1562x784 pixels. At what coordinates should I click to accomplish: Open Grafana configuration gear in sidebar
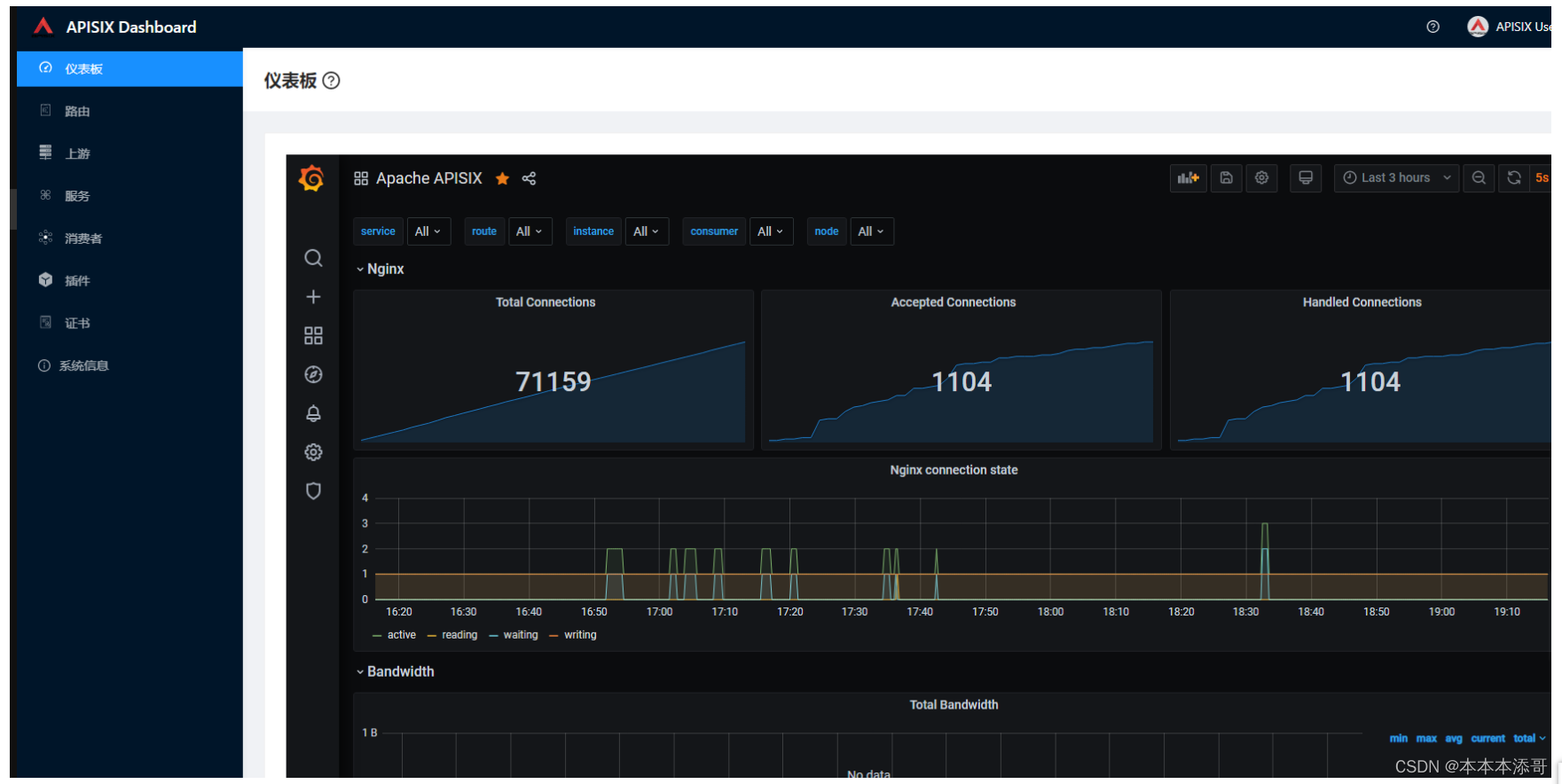click(313, 452)
